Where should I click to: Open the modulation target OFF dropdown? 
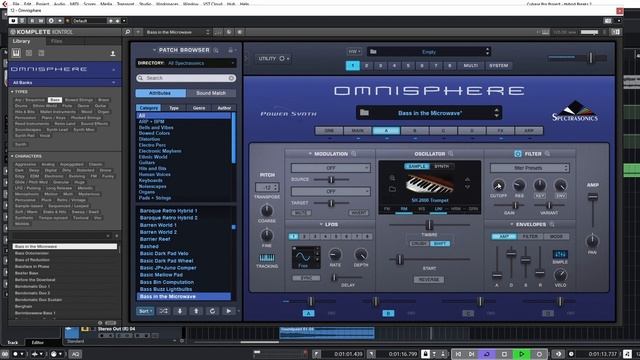330,191
